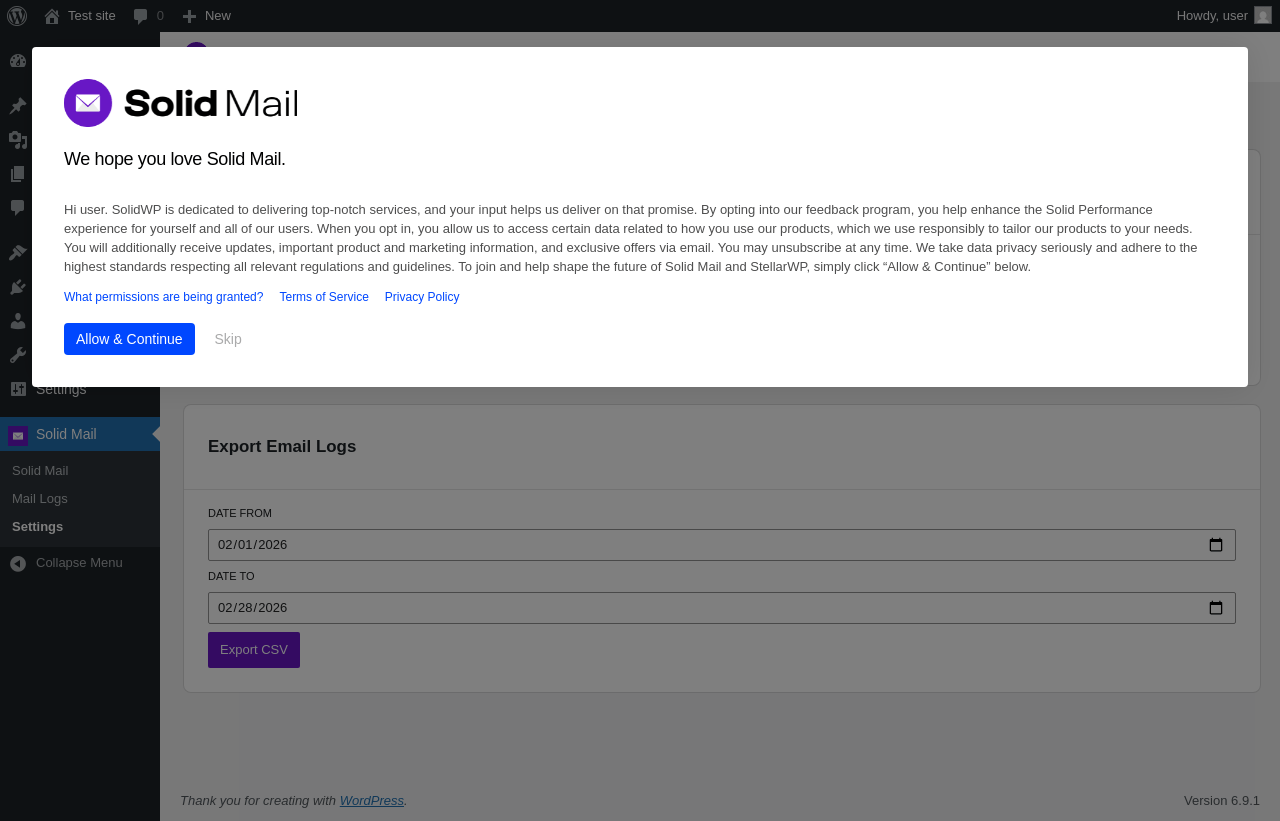This screenshot has width=1280, height=821.
Task: Open Appearance brush icon in sidebar
Action: pos(18,253)
